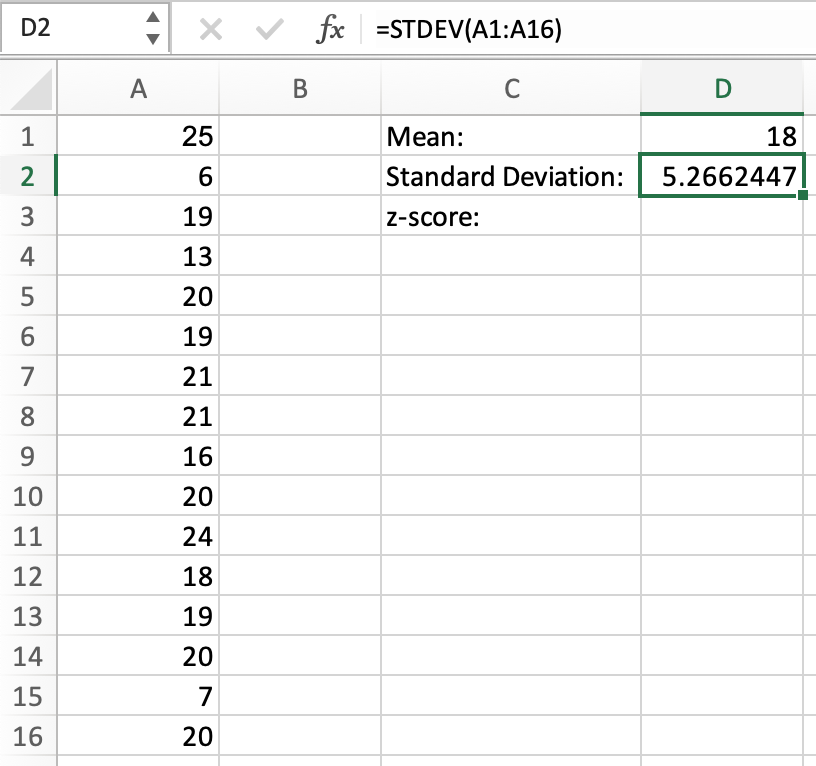Click the fill handle on cell D2
The height and width of the screenshot is (766, 816).
pos(803,196)
